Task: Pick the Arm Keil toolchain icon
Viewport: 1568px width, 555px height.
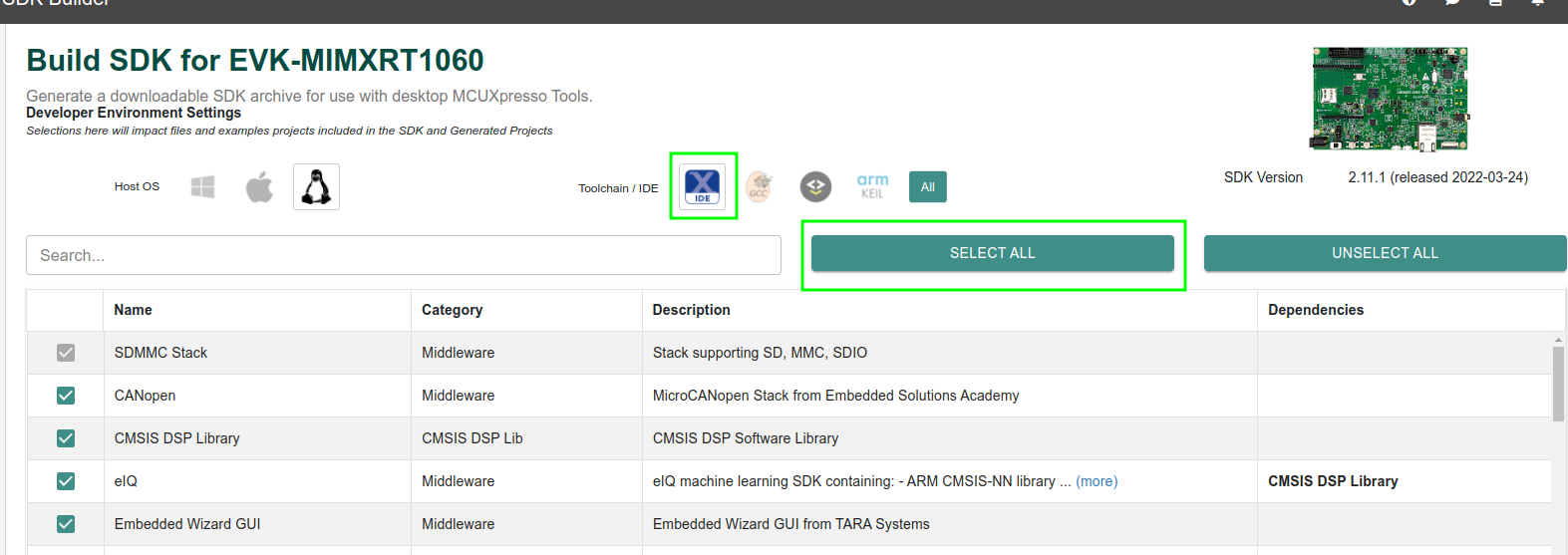Action: 872,186
